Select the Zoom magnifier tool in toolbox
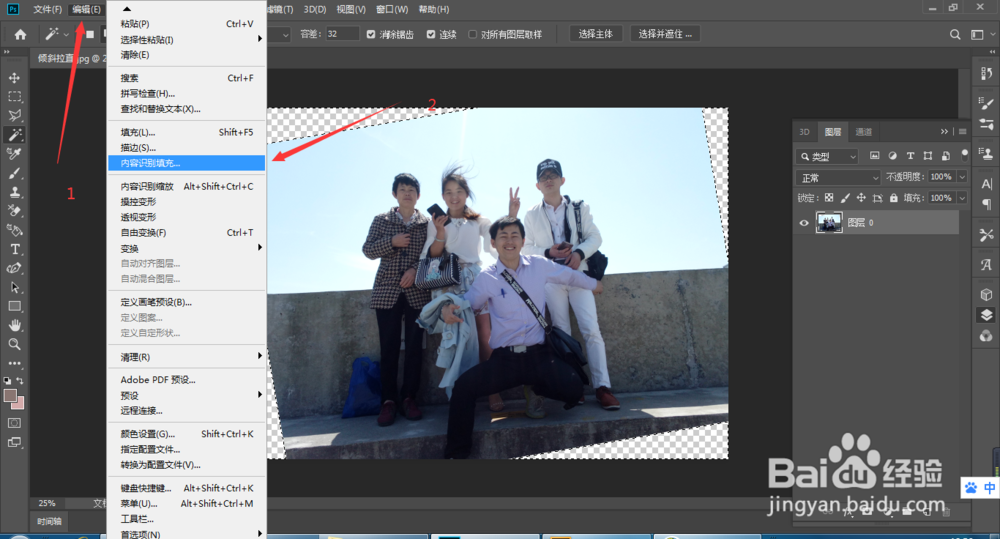The width and height of the screenshot is (1000, 539). click(14, 344)
